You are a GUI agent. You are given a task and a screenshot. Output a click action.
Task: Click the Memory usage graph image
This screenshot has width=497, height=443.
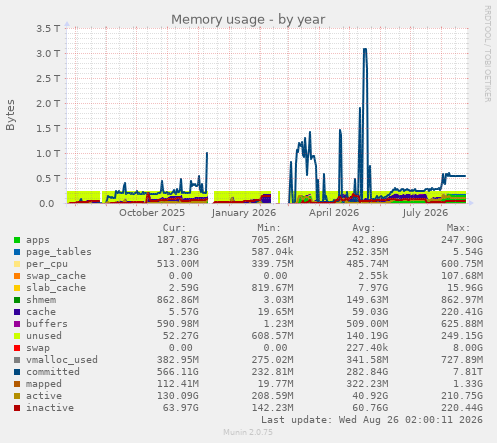[248, 221]
